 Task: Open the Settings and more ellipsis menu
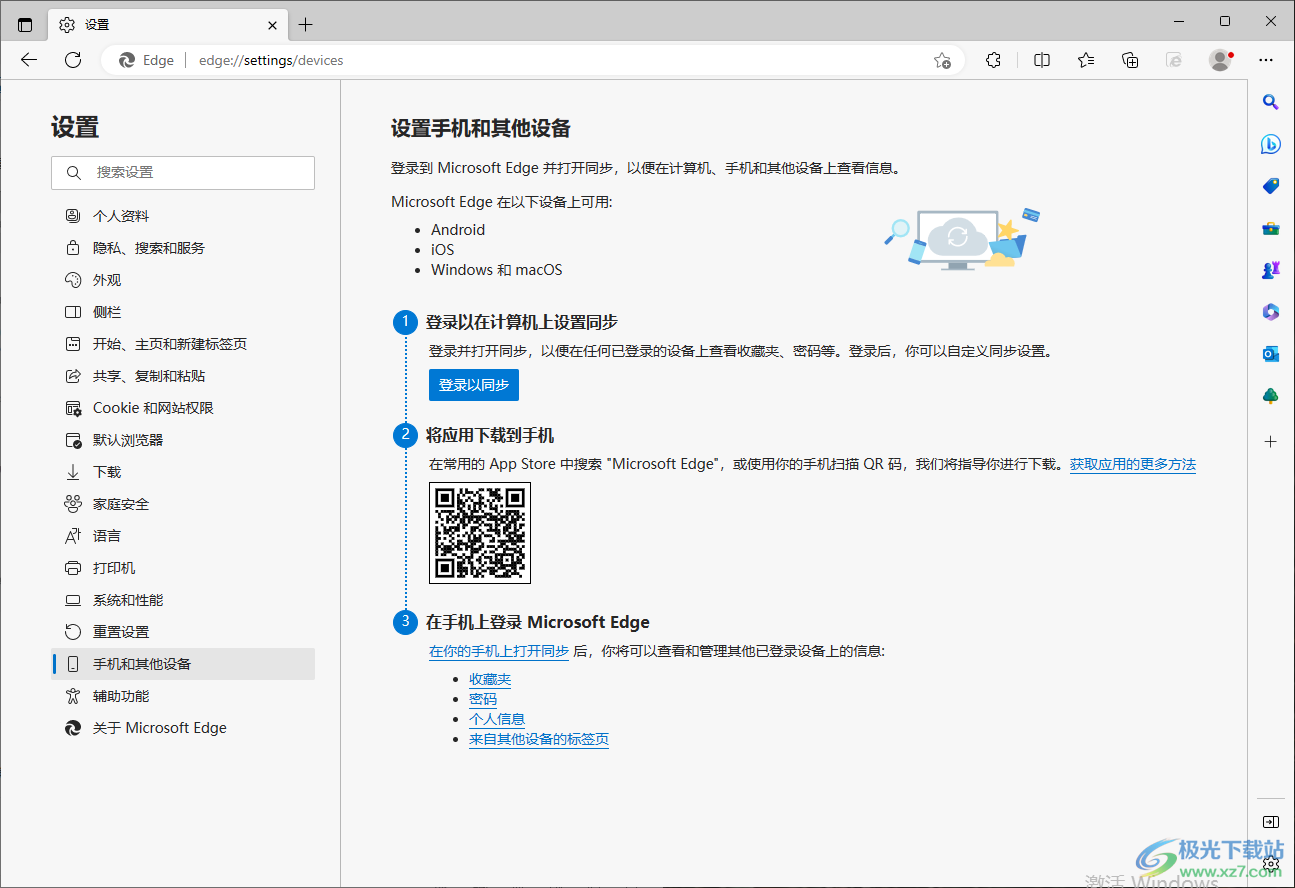coord(1266,60)
